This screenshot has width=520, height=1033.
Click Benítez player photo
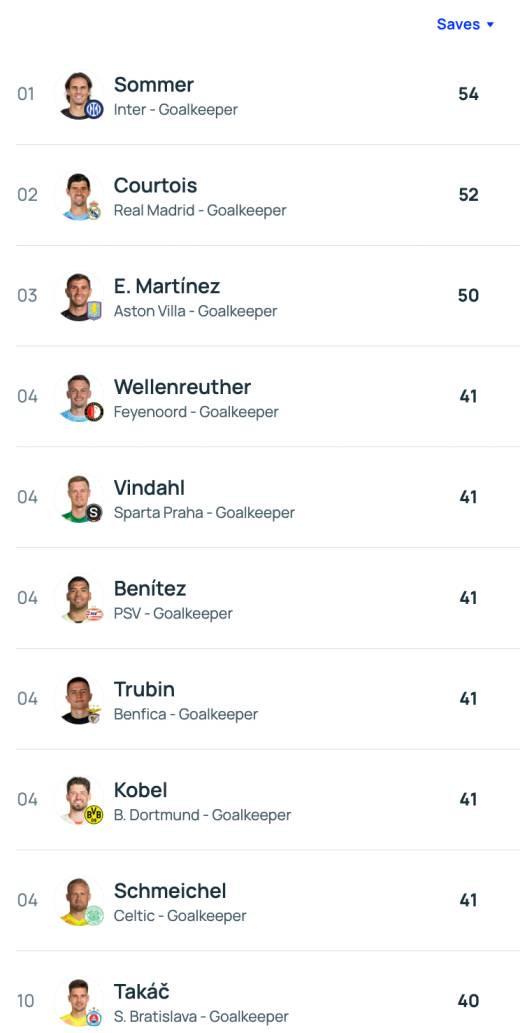[79, 600]
